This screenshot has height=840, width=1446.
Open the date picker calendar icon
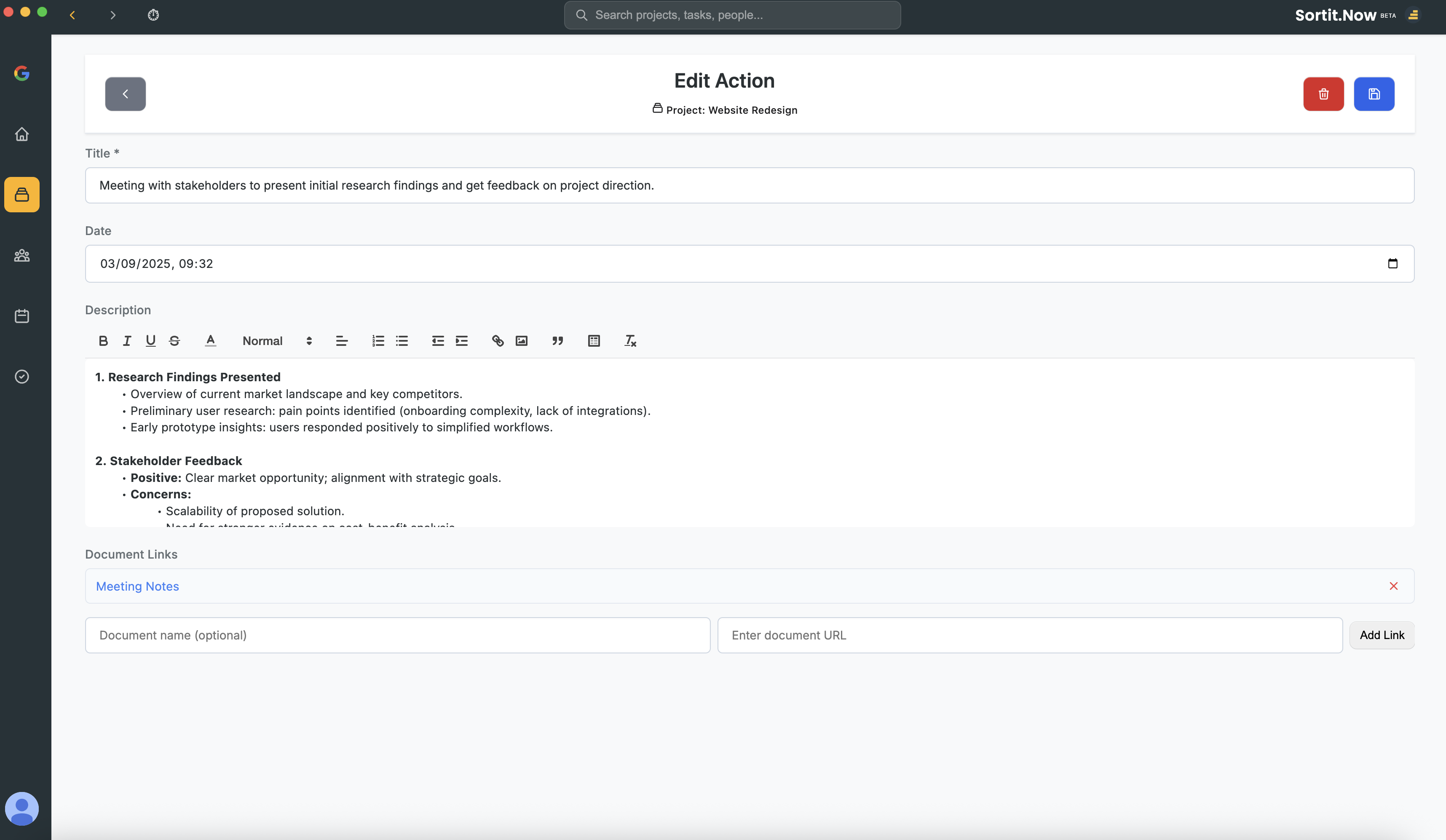pos(1392,263)
